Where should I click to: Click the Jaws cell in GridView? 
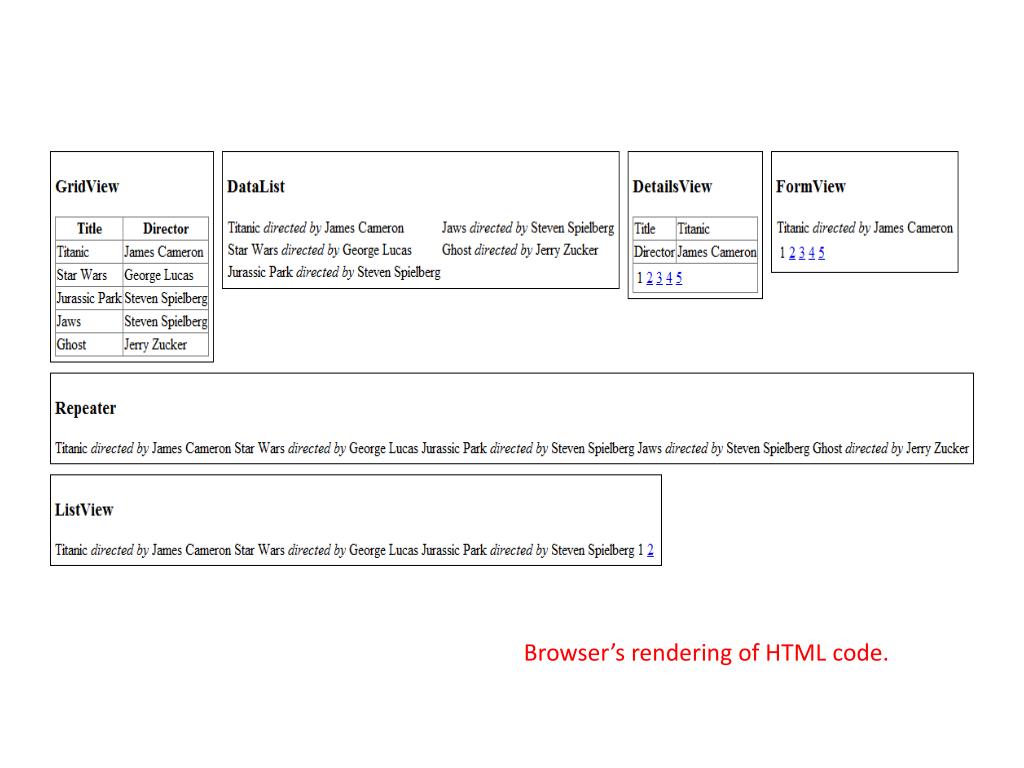(89, 321)
